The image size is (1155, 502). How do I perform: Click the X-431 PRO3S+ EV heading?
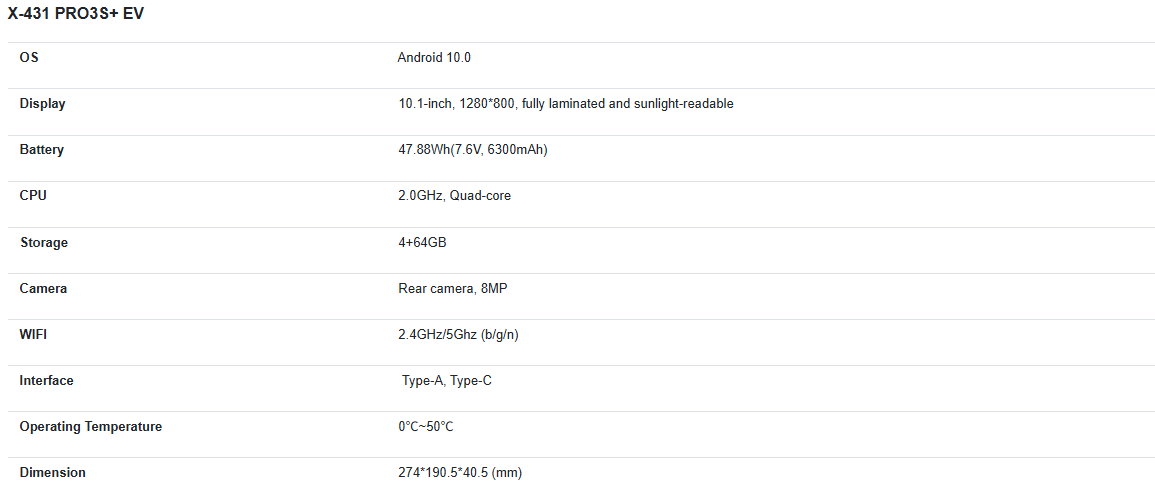tap(76, 15)
